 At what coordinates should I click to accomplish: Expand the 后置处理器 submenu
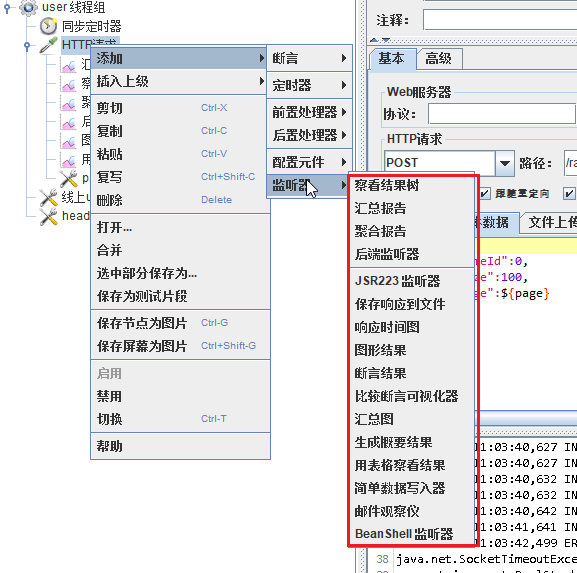click(309, 135)
